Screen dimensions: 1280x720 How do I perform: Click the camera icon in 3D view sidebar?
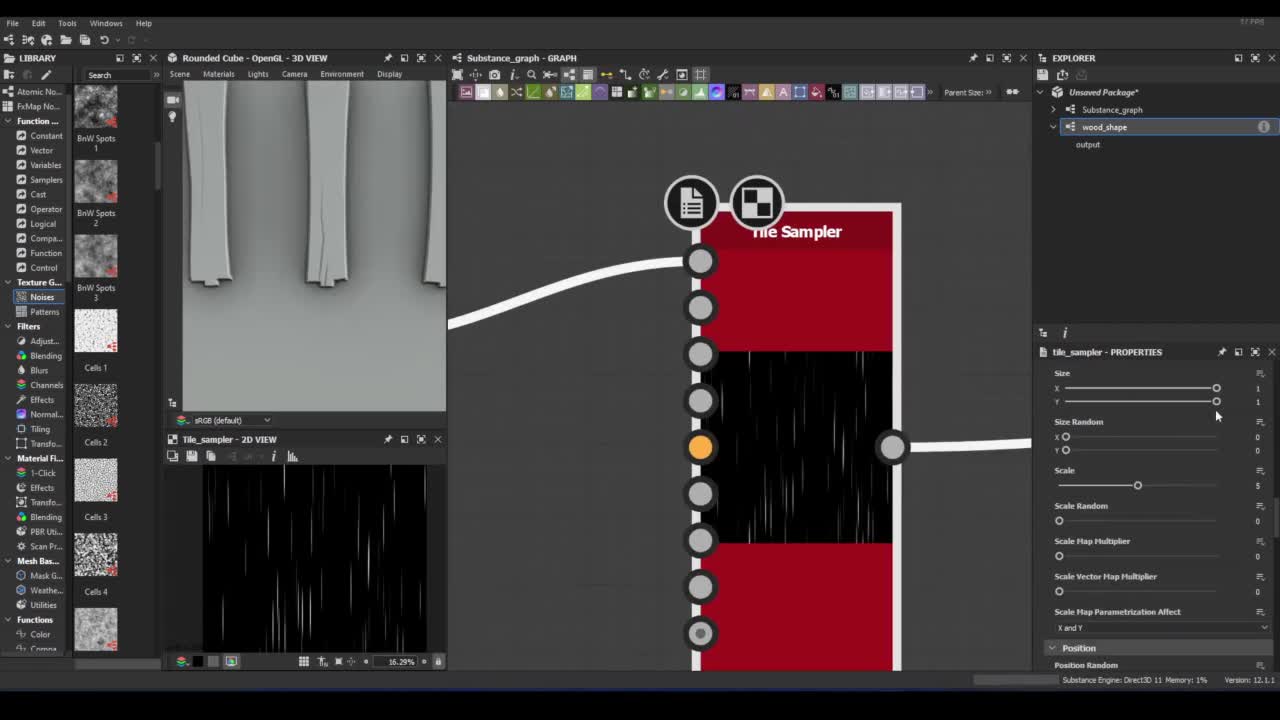point(172,99)
